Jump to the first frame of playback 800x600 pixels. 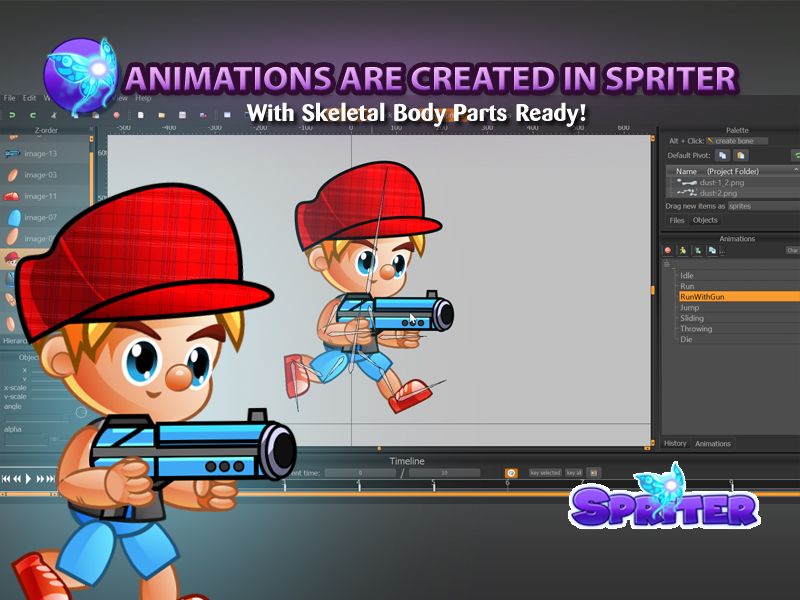[x=6, y=479]
